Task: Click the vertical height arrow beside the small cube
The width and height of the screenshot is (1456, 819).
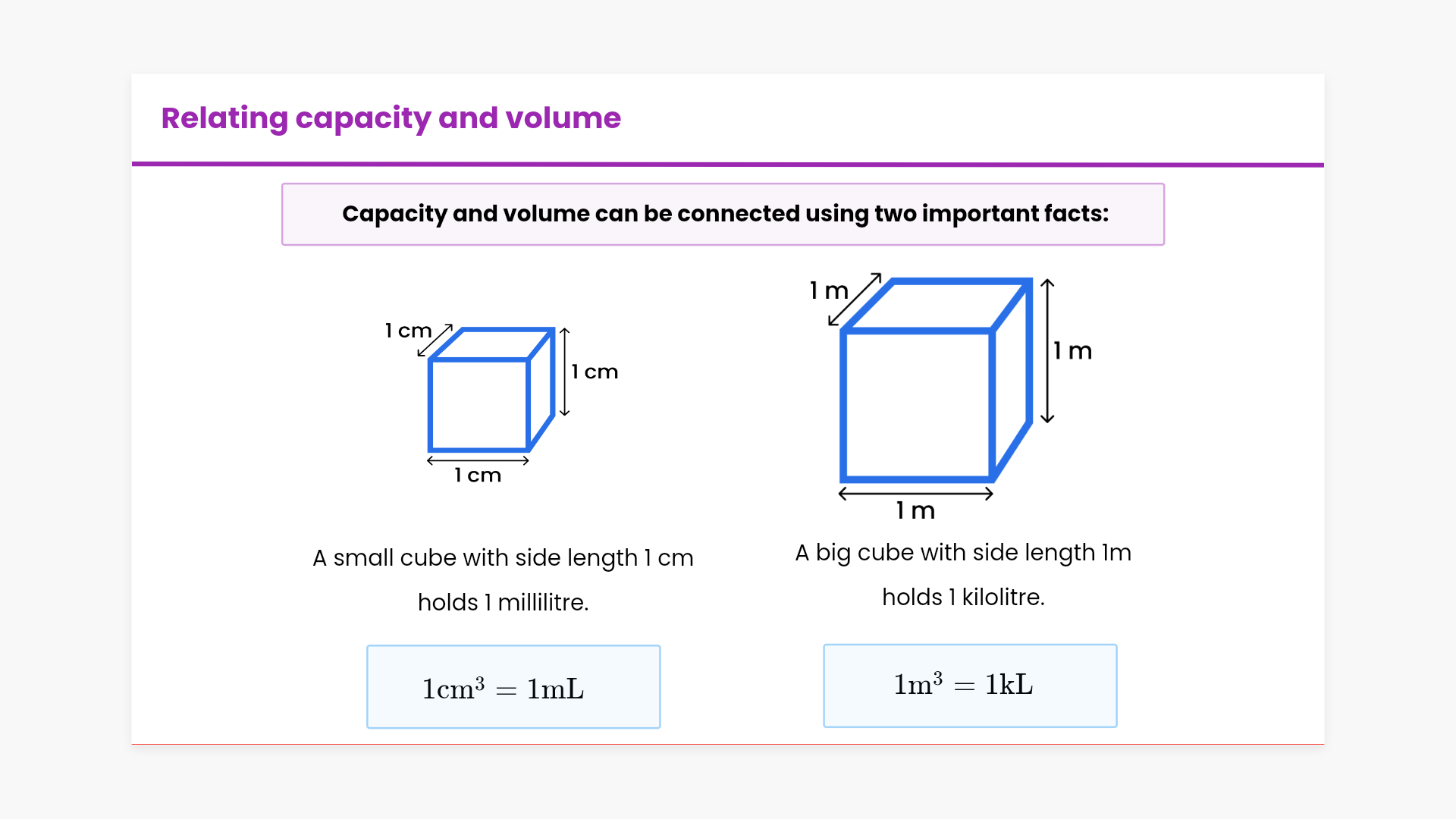Action: click(564, 372)
